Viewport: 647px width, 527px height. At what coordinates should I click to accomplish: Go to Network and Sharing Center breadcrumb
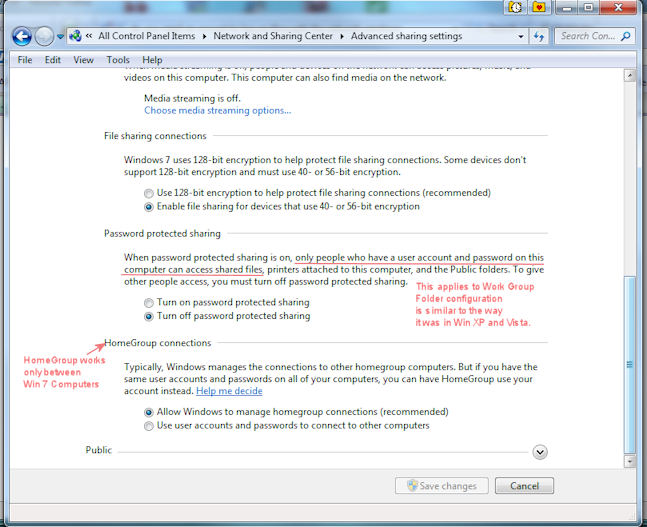pos(273,36)
